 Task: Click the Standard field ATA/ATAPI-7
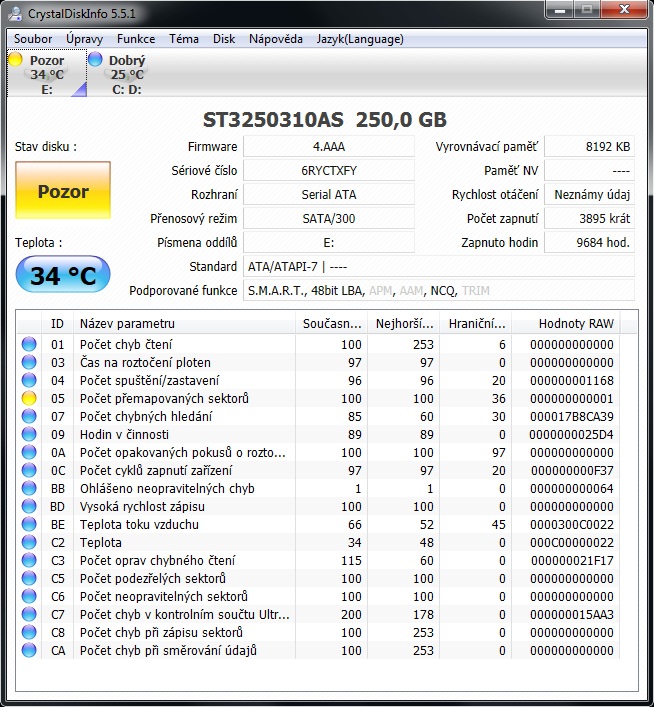point(439,266)
